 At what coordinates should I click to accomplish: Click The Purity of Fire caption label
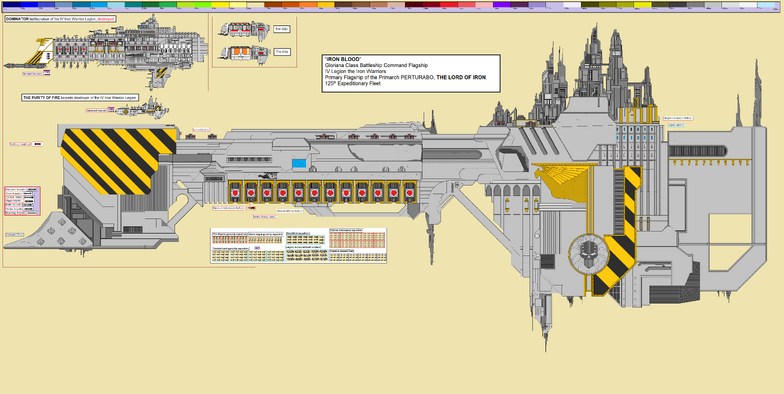click(80, 98)
